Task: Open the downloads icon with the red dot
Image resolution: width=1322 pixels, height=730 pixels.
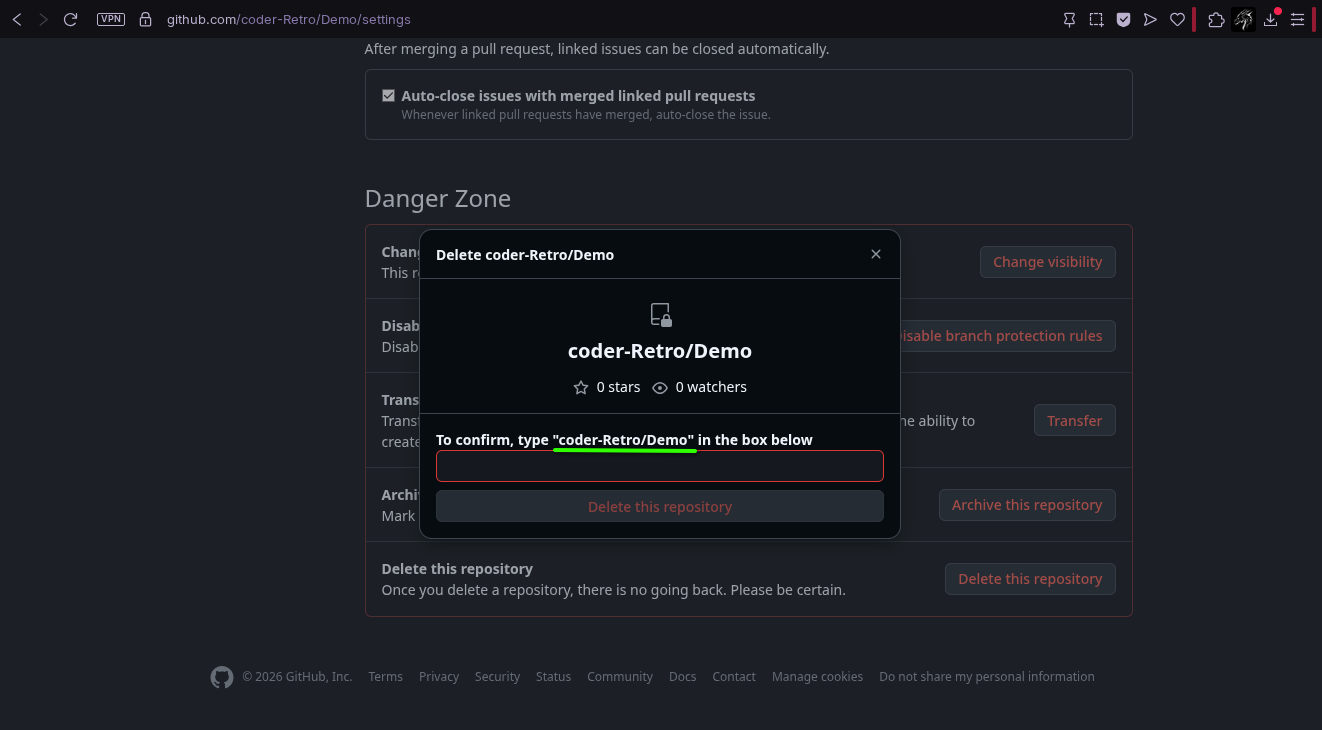Action: [1271, 19]
